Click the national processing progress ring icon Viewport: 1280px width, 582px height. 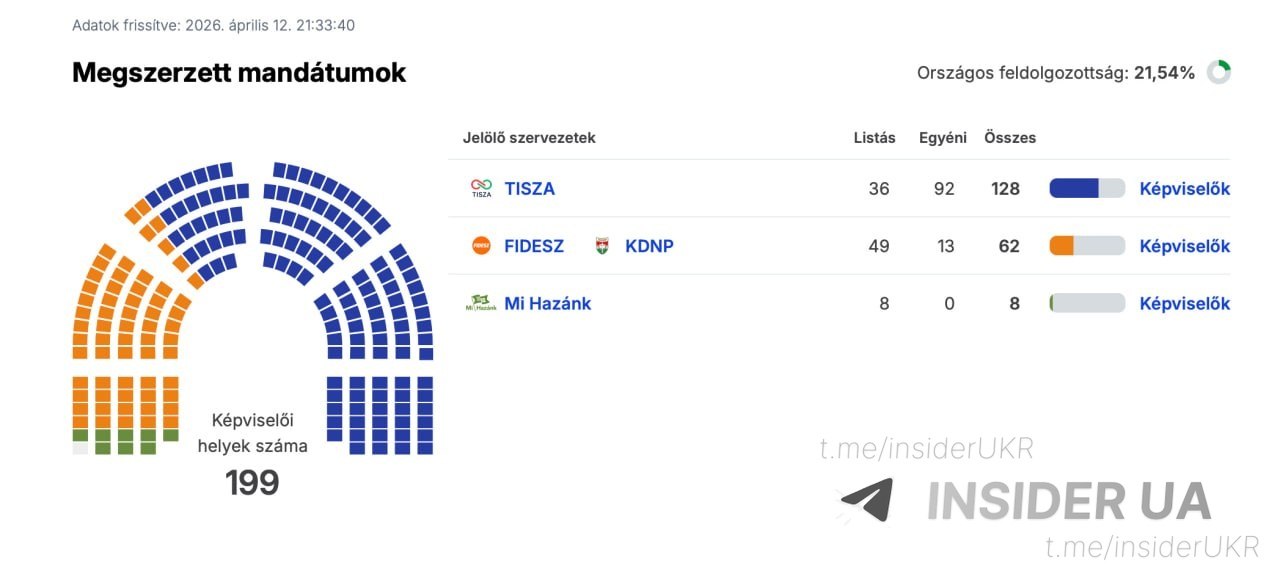pos(1218,72)
